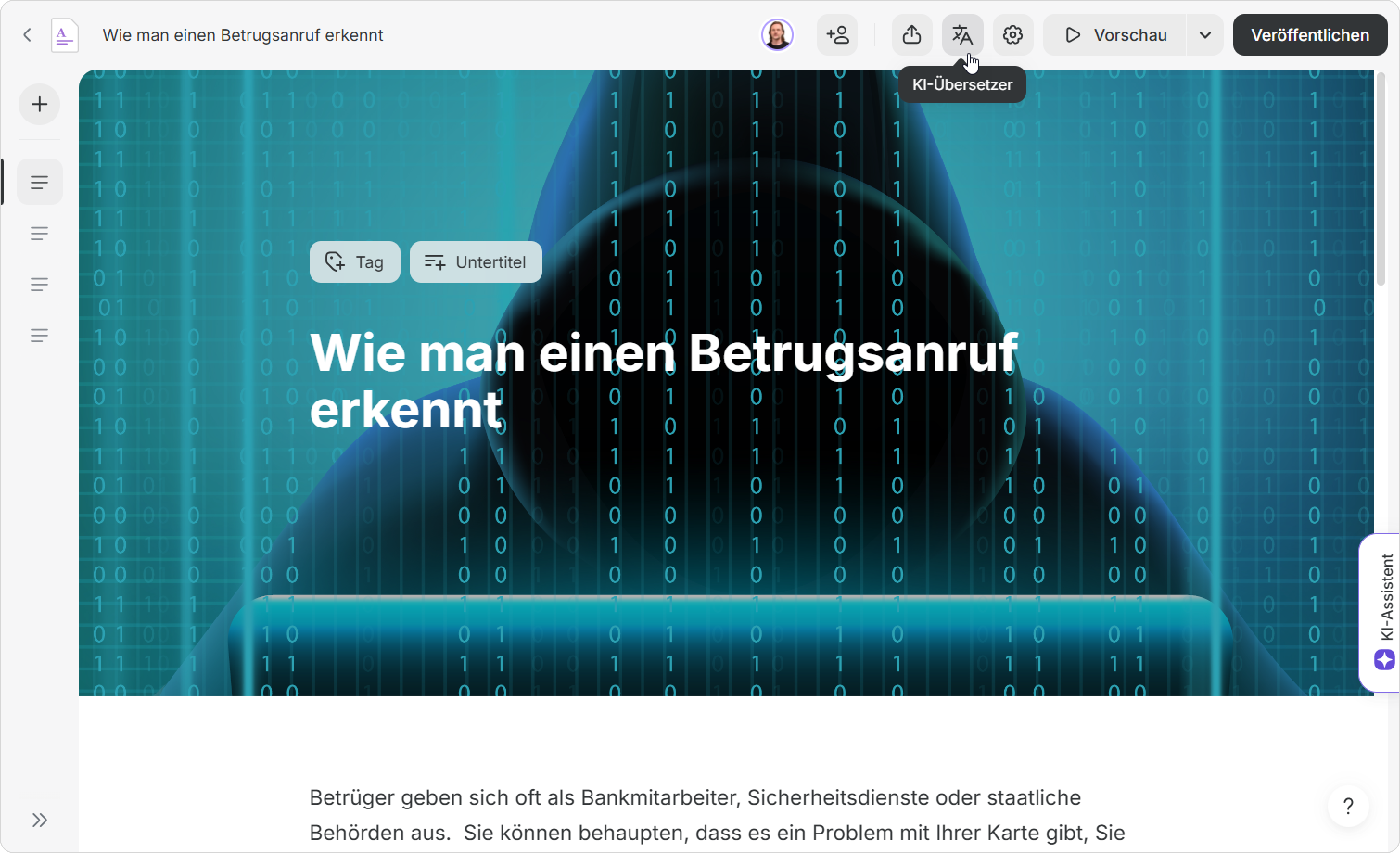The image size is (1400, 853).
Task: Click the Veröffentlichen button
Action: (1310, 35)
